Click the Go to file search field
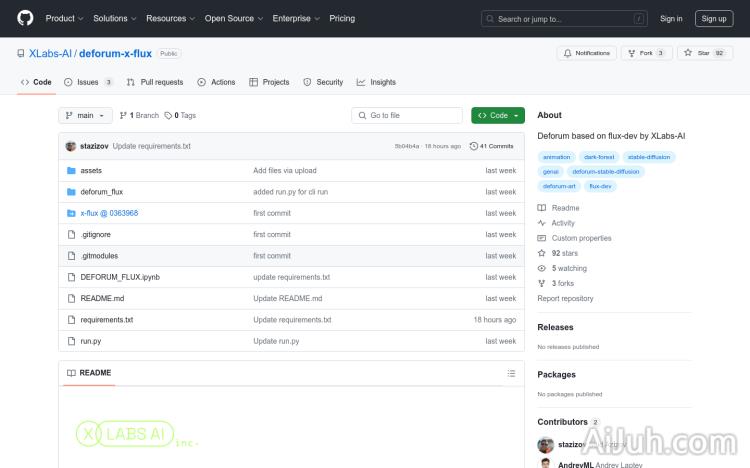Screen dimensions: 750x468 [407, 116]
